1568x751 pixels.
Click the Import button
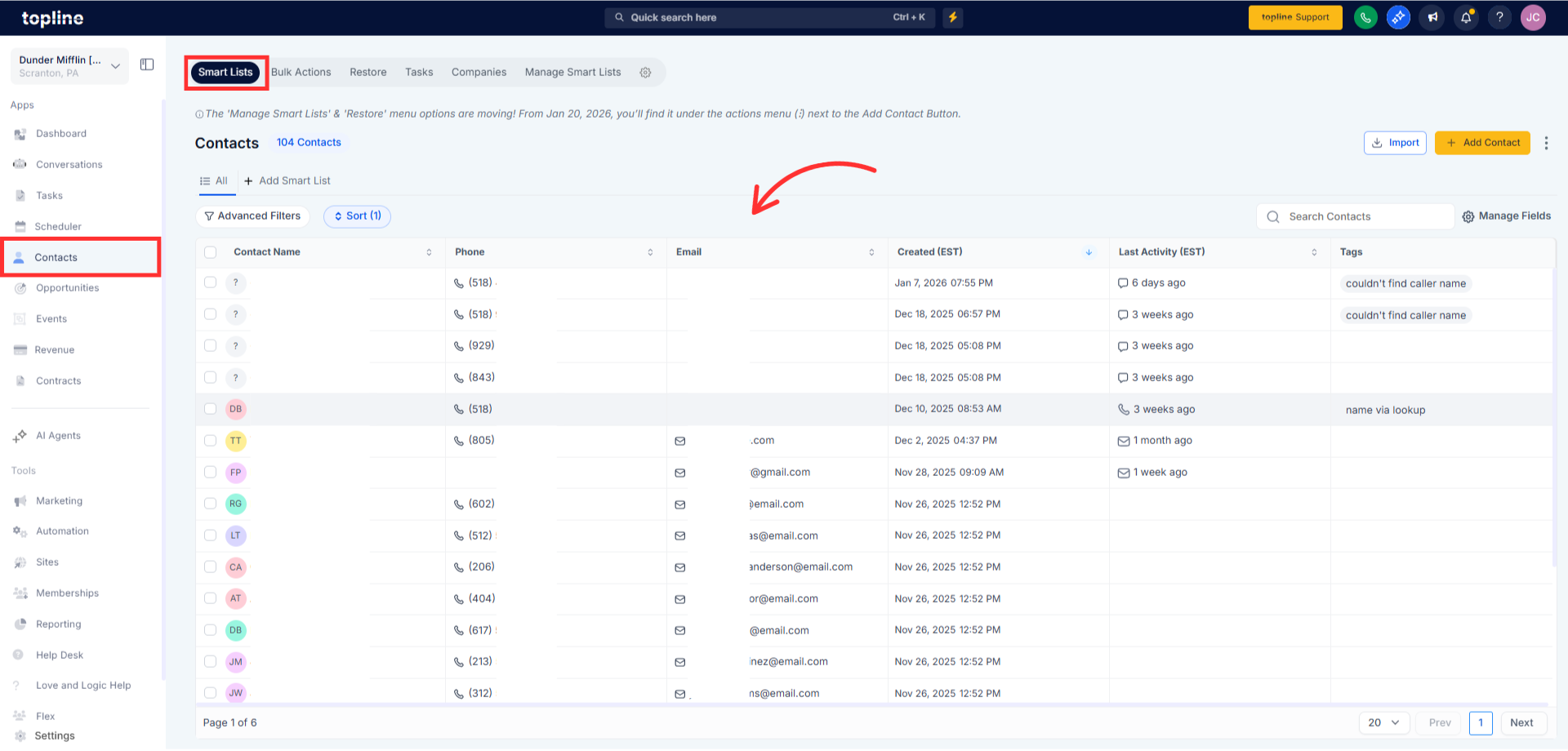pos(1395,143)
